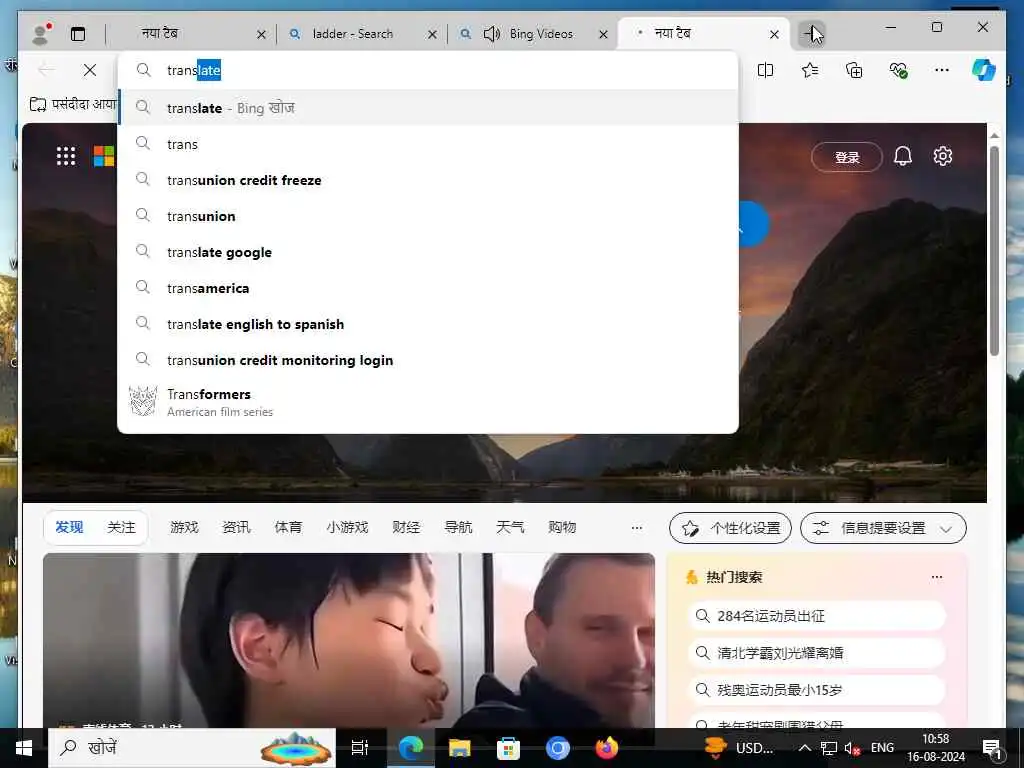Open File Explorer from the taskbar
Viewport: 1024px width, 768px height.
click(460, 748)
